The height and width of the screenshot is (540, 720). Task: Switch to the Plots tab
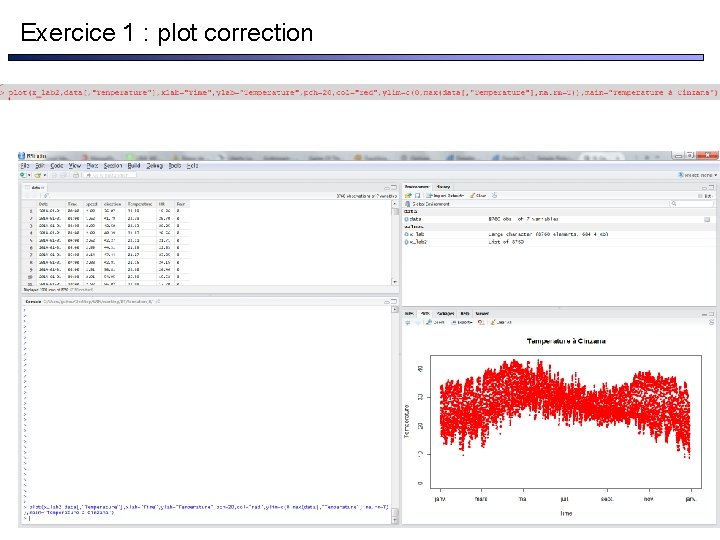pos(425,314)
